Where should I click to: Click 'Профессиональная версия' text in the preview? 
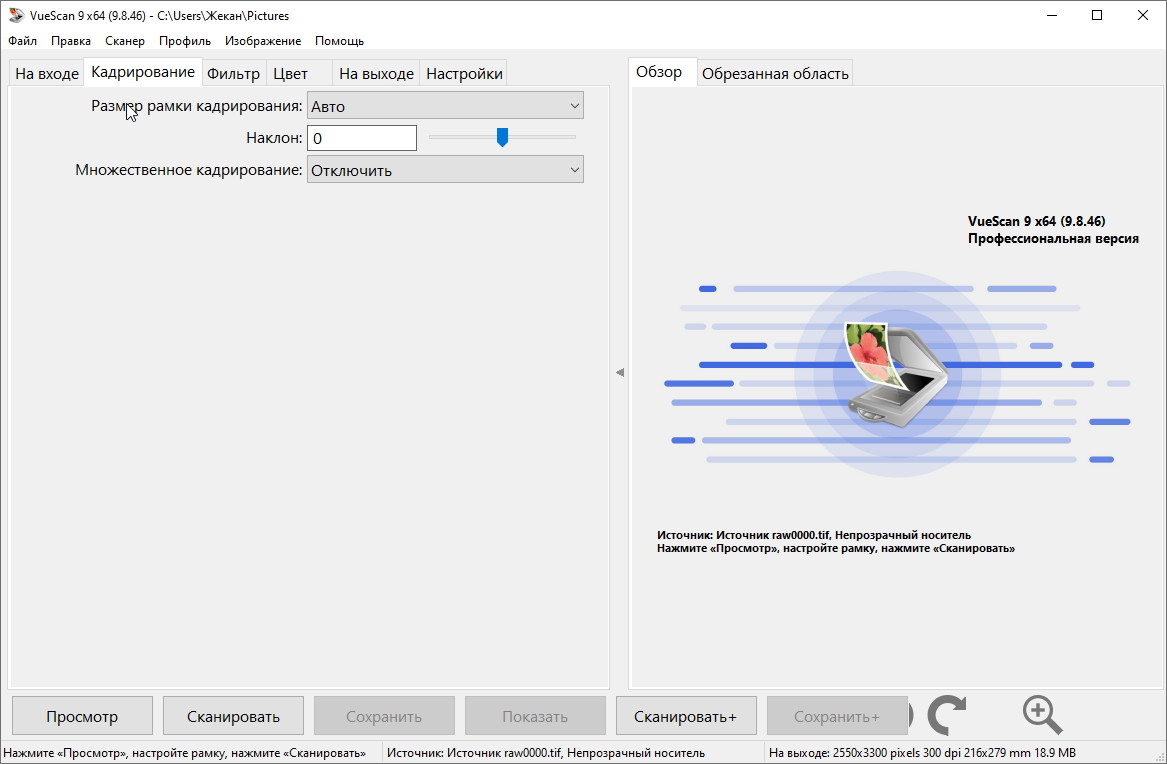(1053, 239)
